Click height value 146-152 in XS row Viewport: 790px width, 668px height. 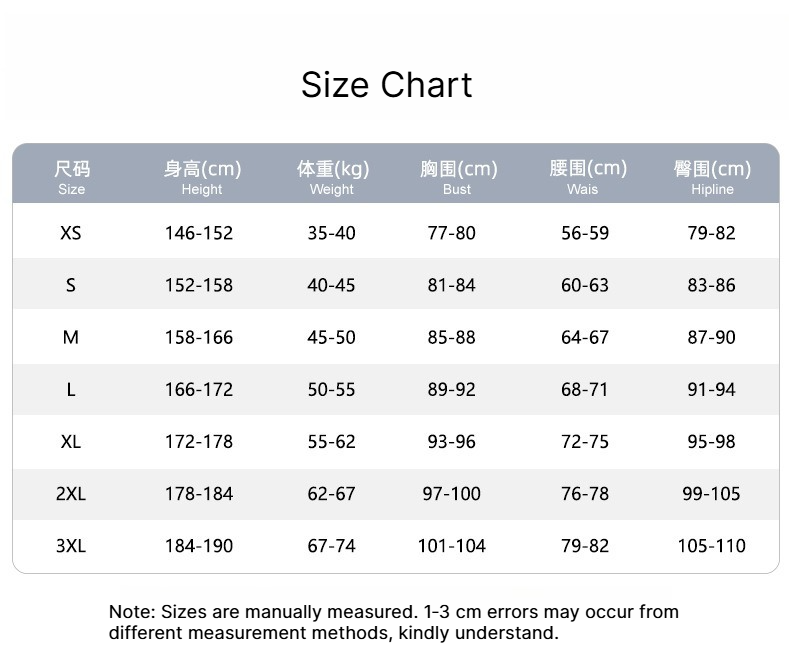point(199,233)
